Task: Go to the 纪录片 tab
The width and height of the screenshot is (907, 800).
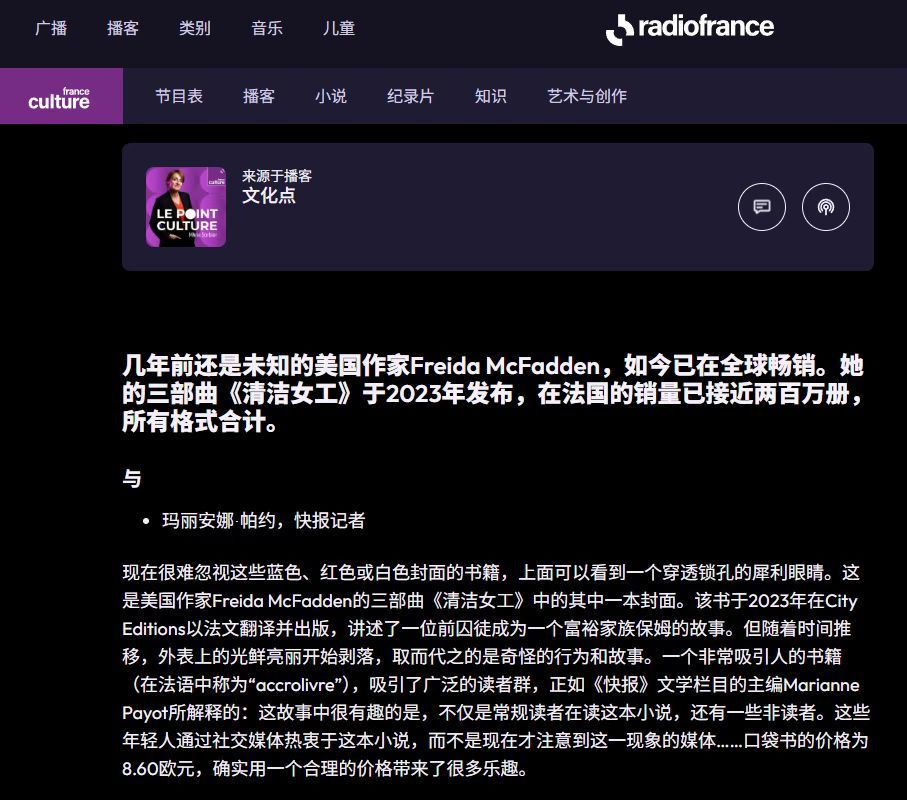Action: (411, 96)
